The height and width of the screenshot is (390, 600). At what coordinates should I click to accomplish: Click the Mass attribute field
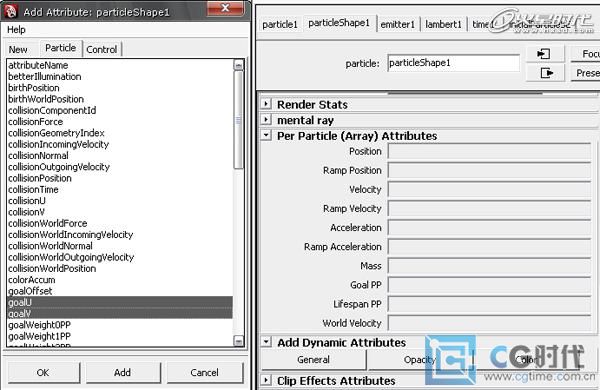[489, 266]
